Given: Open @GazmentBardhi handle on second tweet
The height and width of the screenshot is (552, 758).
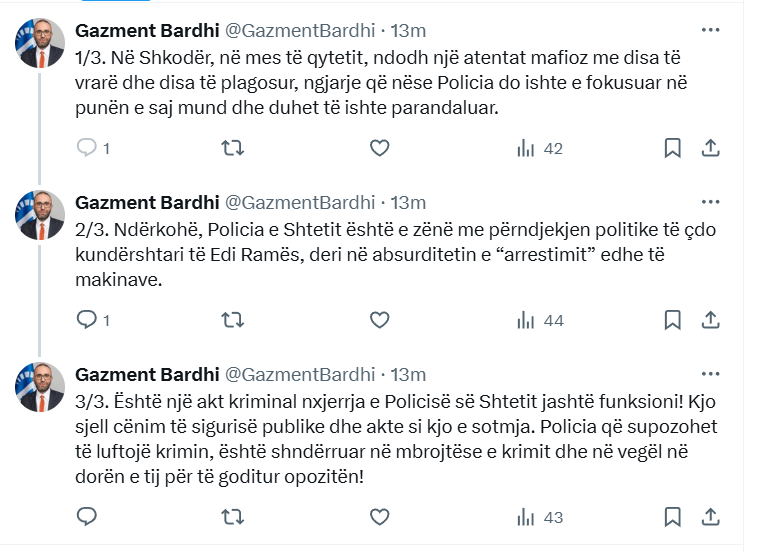Looking at the screenshot, I should 301,202.
